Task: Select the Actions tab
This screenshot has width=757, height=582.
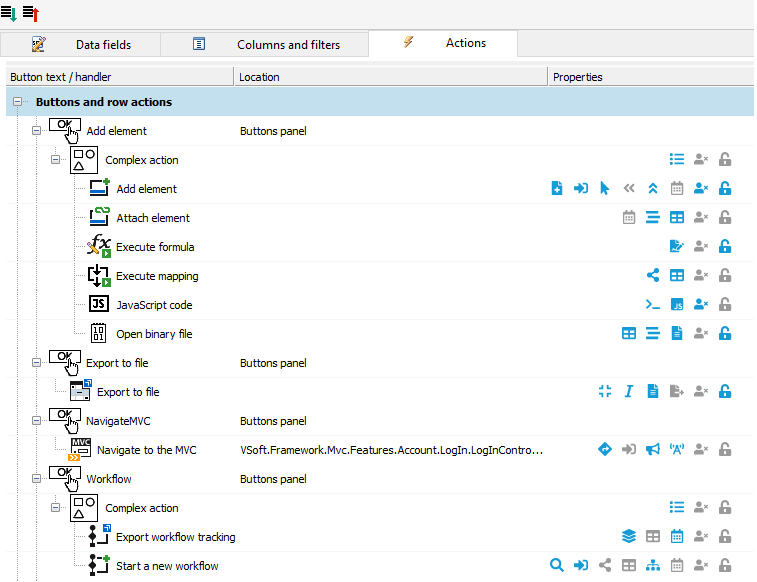Action: (443, 43)
